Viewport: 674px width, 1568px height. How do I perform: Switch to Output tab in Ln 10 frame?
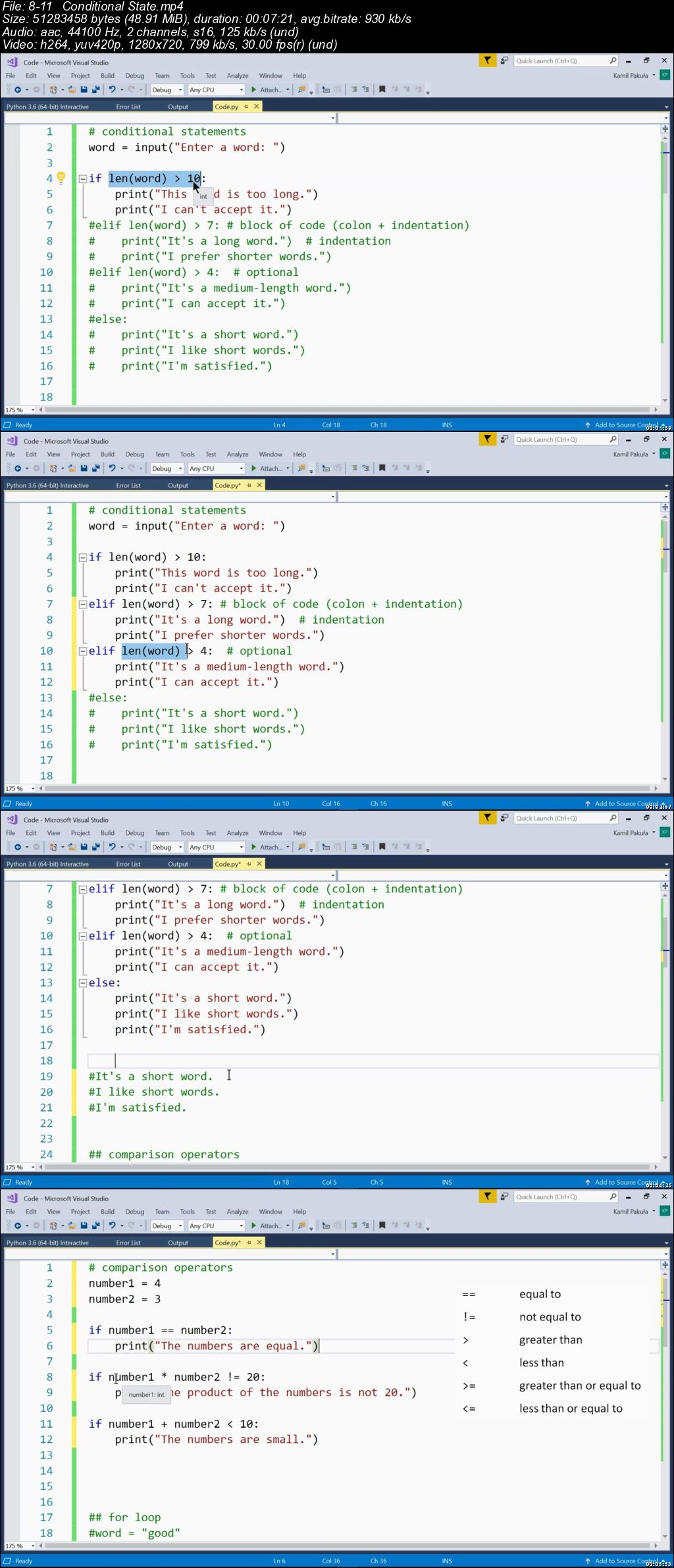(x=178, y=485)
